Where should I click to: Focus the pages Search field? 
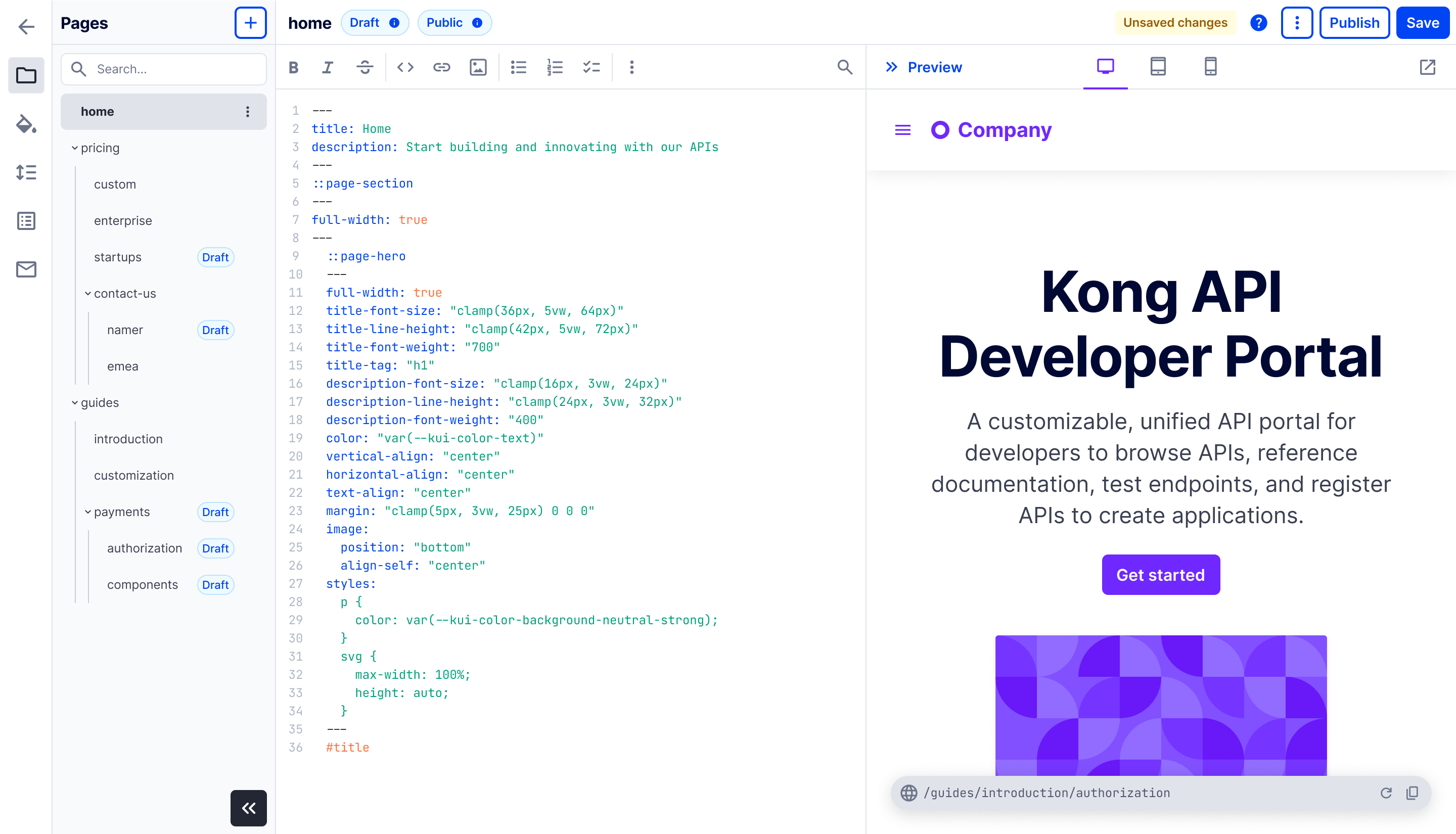tap(164, 69)
